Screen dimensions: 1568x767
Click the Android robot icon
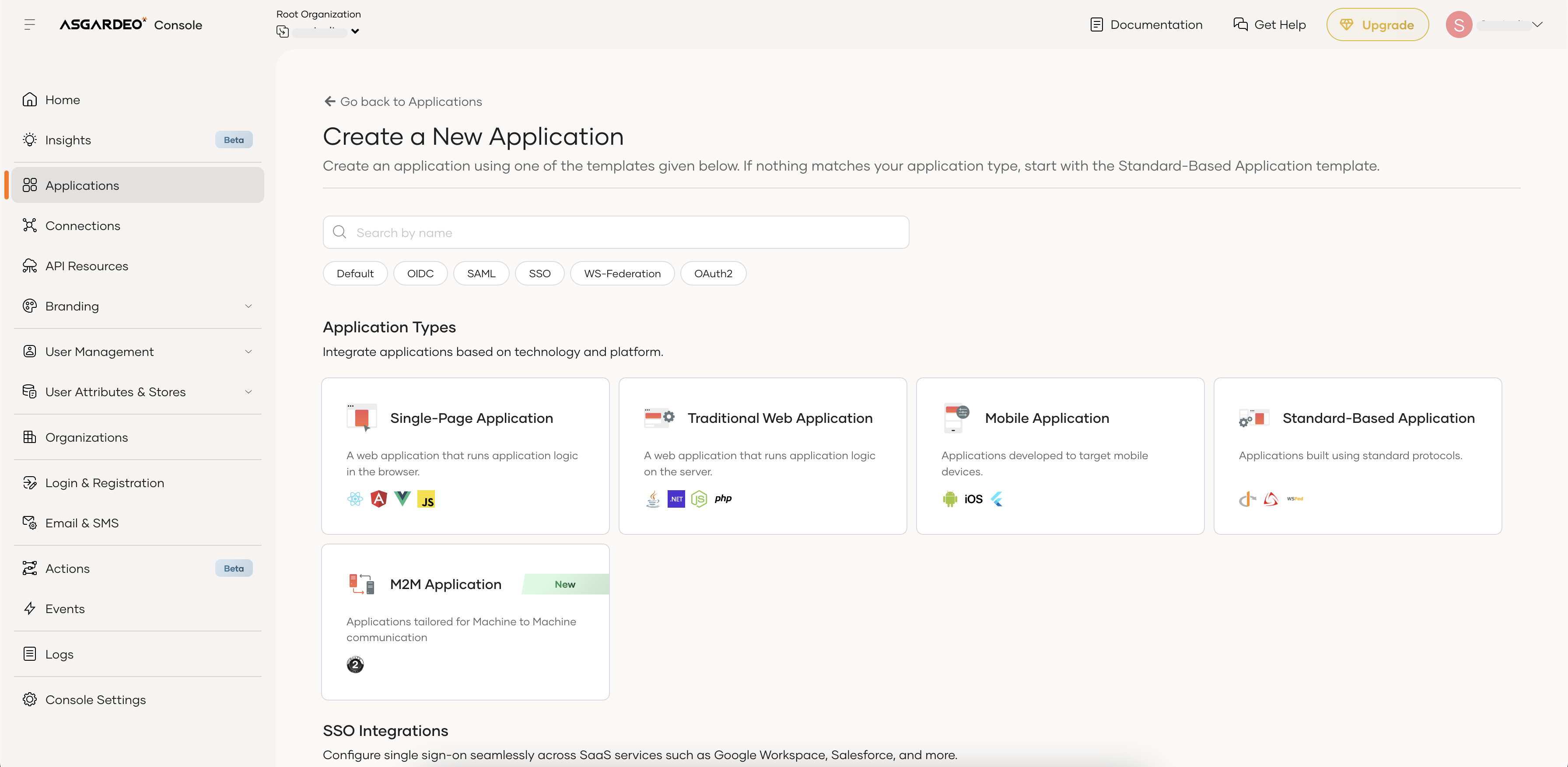click(949, 499)
